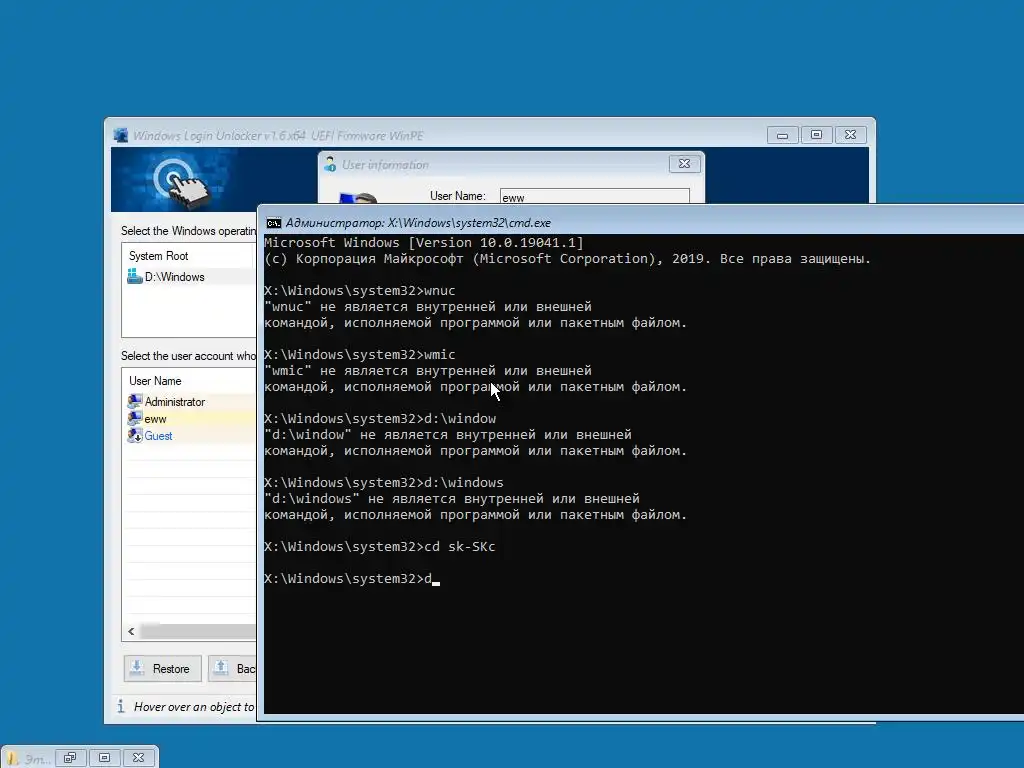Screen dimensions: 1024x768
Task: Close the minimized window at the bottom left
Action: coord(138,758)
